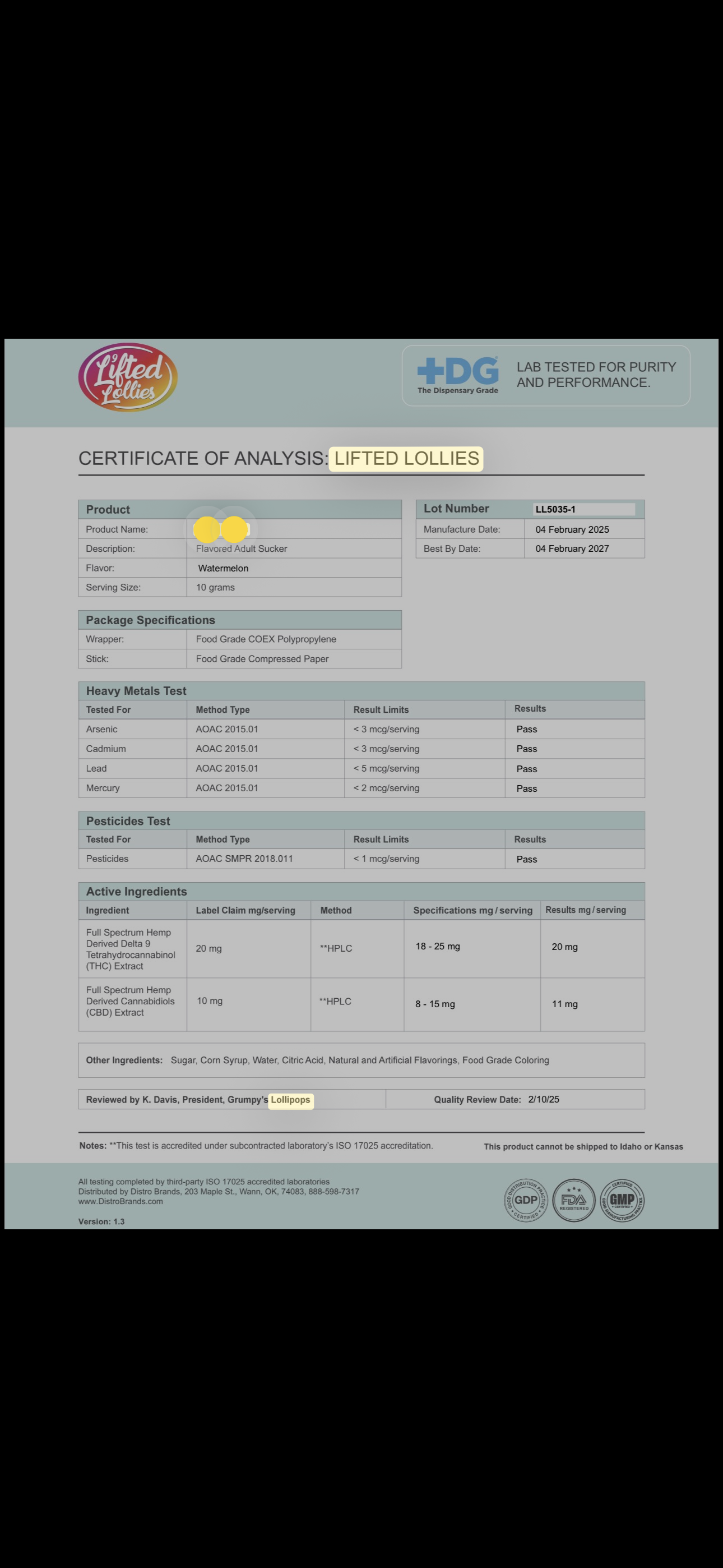Tap the GMP certified badge
This screenshot has height=1568, width=723.
coord(622,1200)
